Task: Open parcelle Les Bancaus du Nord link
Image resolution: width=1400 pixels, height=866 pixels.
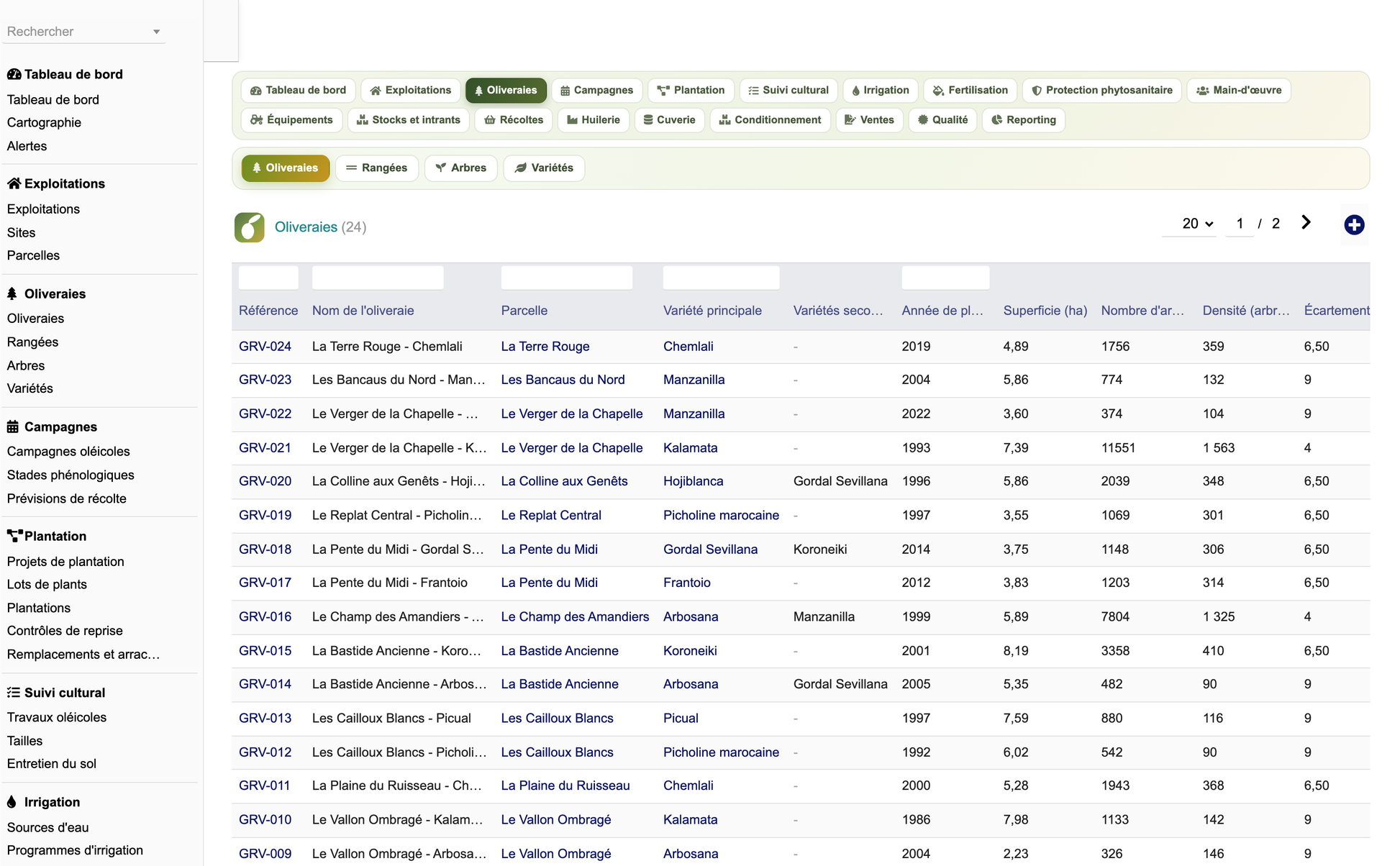Action: 563,380
